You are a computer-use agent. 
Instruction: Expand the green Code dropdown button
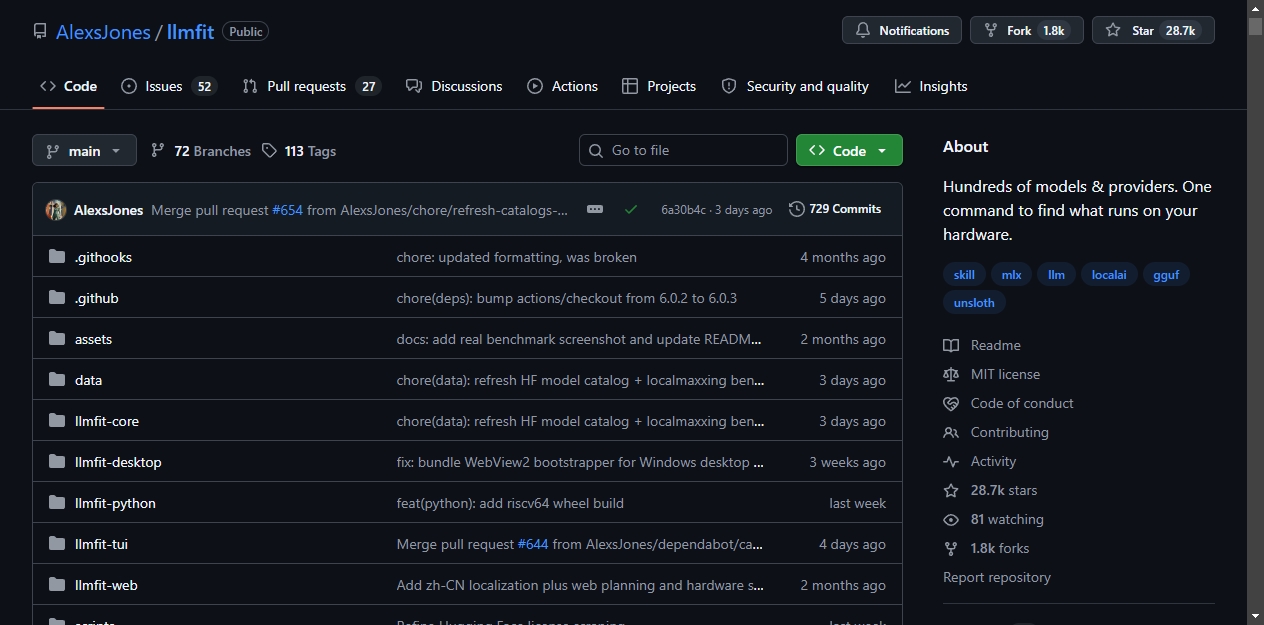click(849, 150)
